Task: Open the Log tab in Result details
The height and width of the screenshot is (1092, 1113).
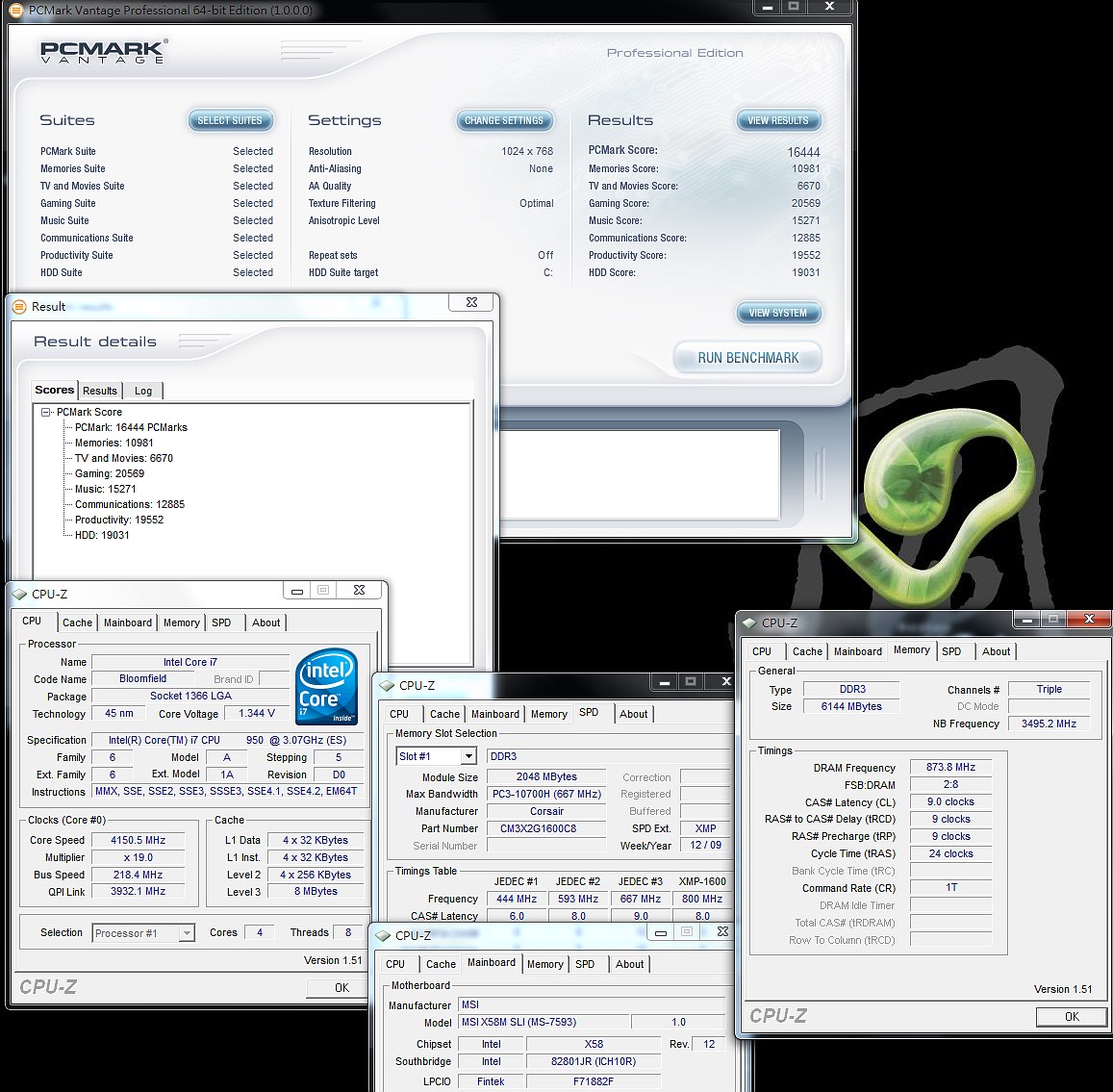Action: [x=143, y=391]
